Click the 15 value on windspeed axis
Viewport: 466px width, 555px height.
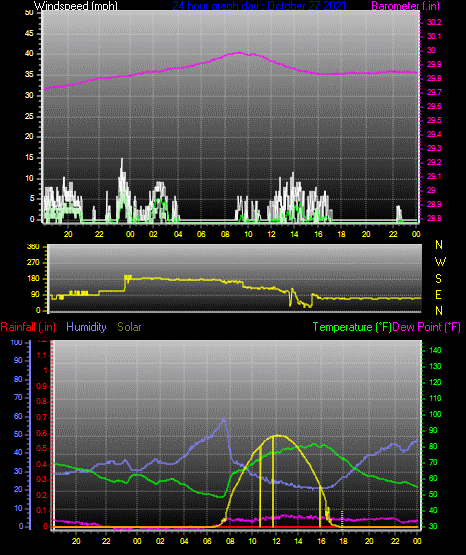tap(29, 158)
